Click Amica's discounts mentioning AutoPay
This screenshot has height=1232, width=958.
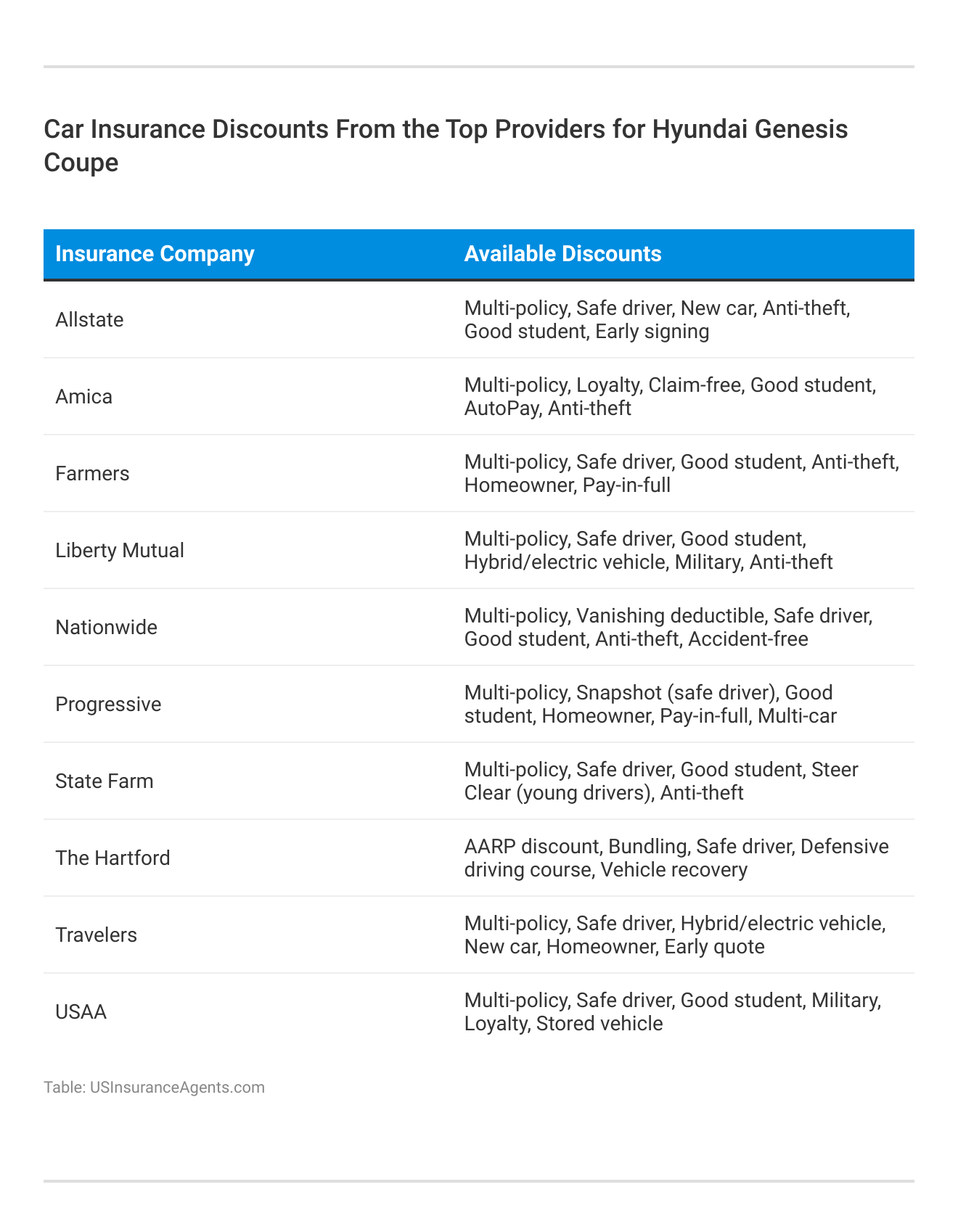[x=670, y=397]
